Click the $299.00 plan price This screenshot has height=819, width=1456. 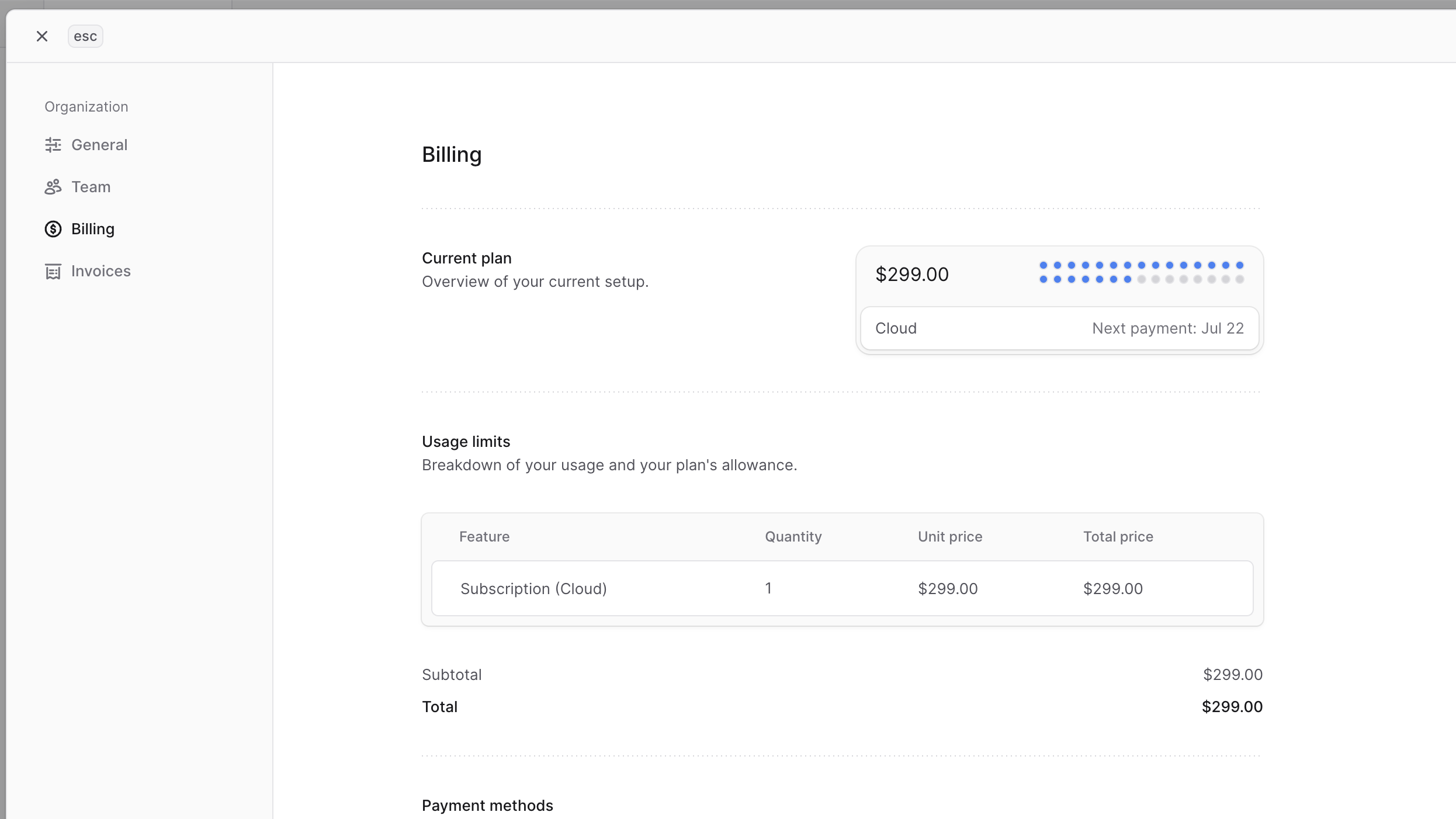pos(911,273)
